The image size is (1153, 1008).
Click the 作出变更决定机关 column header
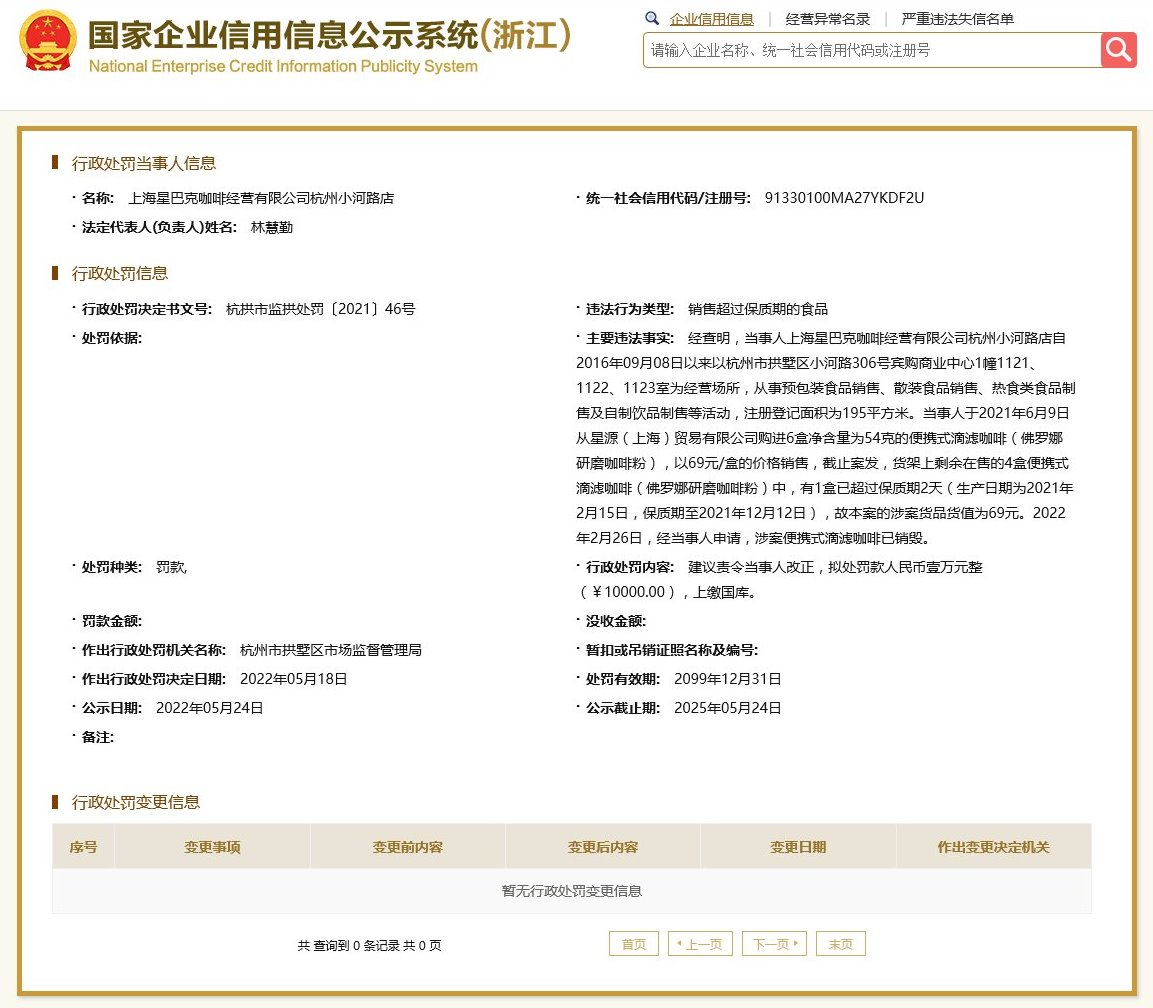[x=993, y=847]
